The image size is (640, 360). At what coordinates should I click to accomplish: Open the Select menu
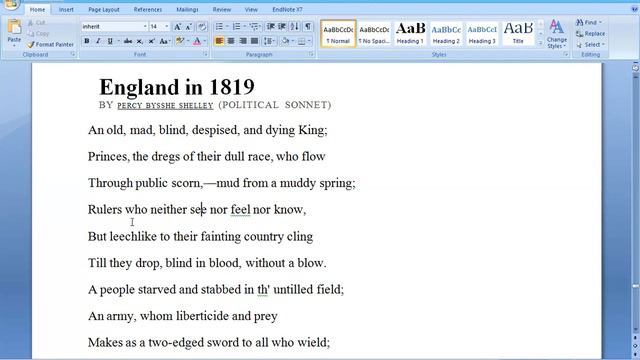tap(591, 44)
